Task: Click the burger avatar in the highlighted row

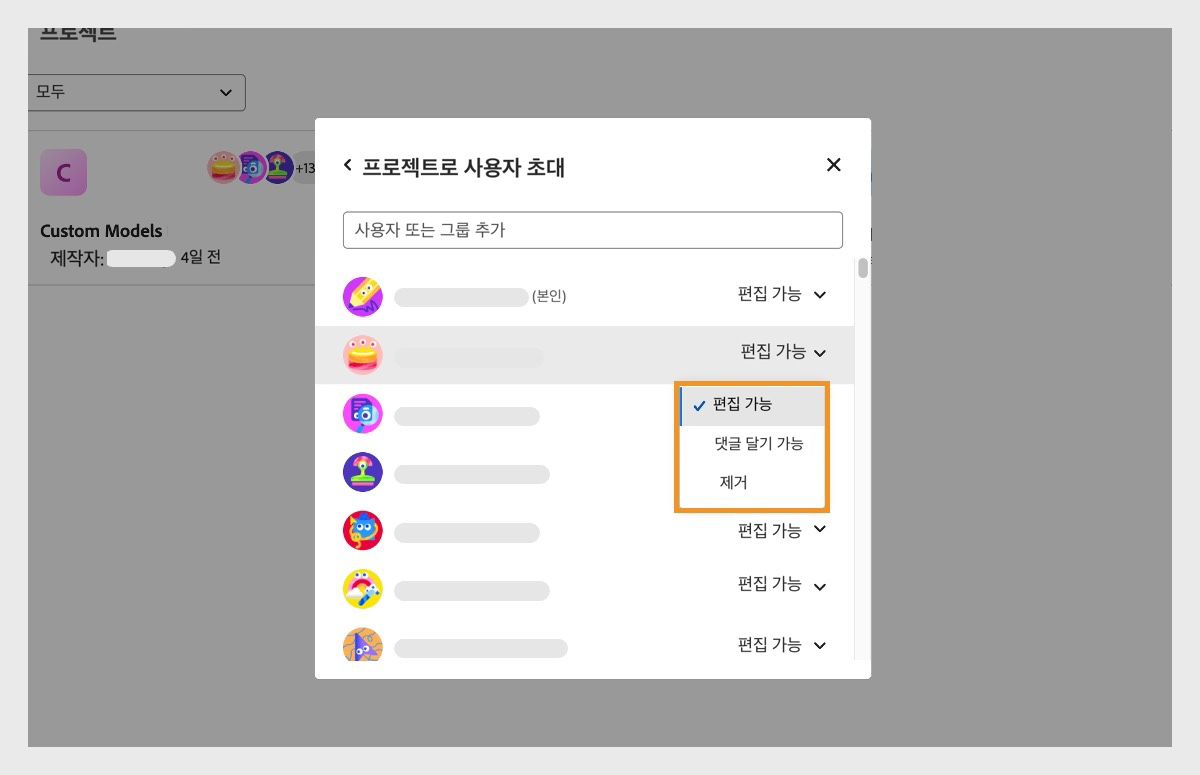Action: click(x=363, y=355)
